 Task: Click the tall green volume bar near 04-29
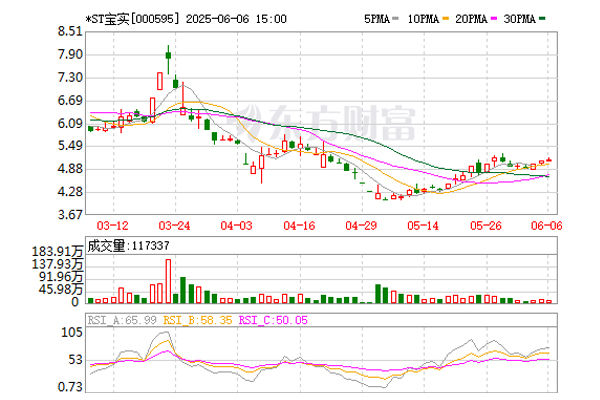point(378,293)
